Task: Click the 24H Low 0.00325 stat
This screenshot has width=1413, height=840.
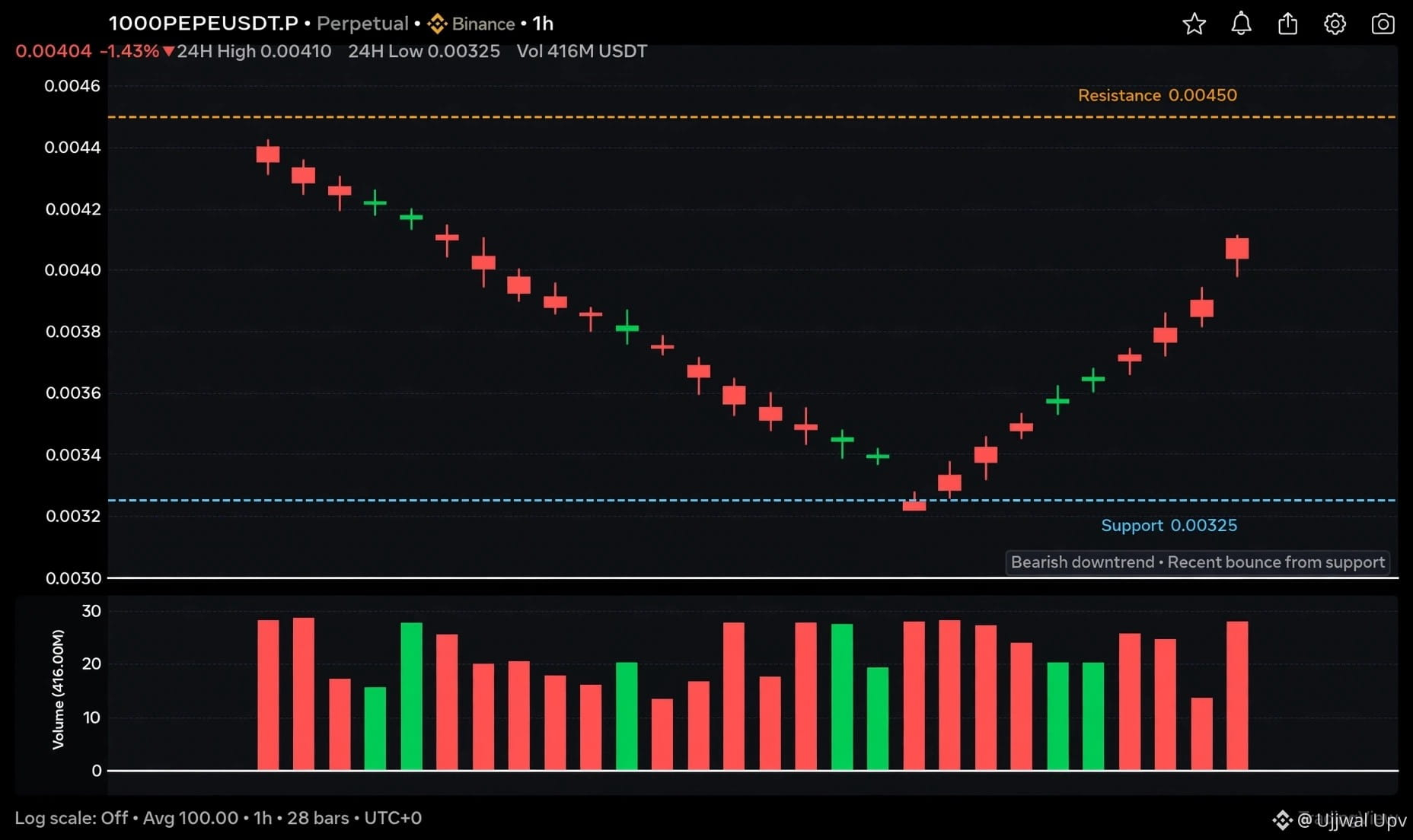Action: pyautogui.click(x=424, y=51)
